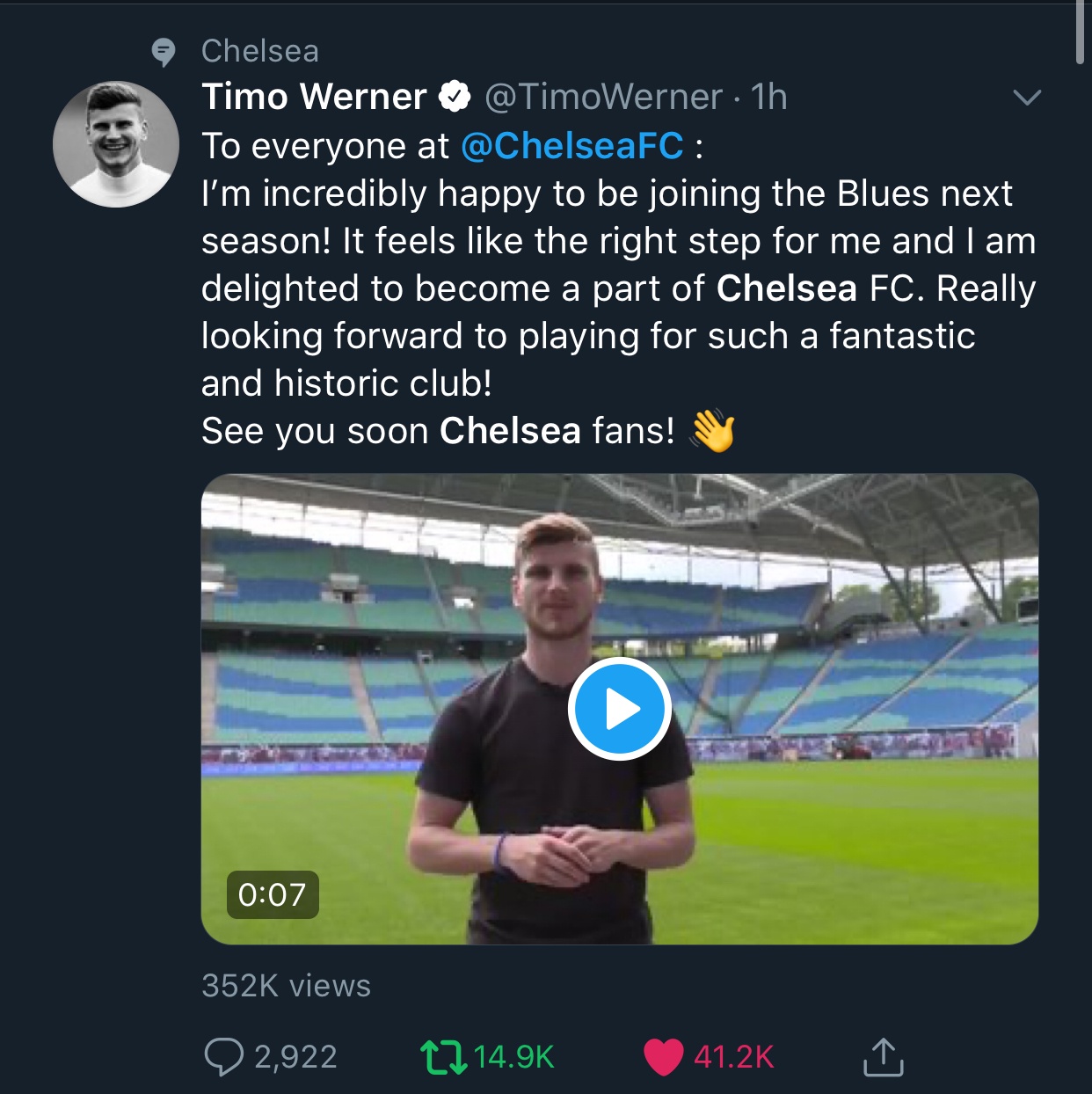Play the video with the blue play button

point(620,709)
